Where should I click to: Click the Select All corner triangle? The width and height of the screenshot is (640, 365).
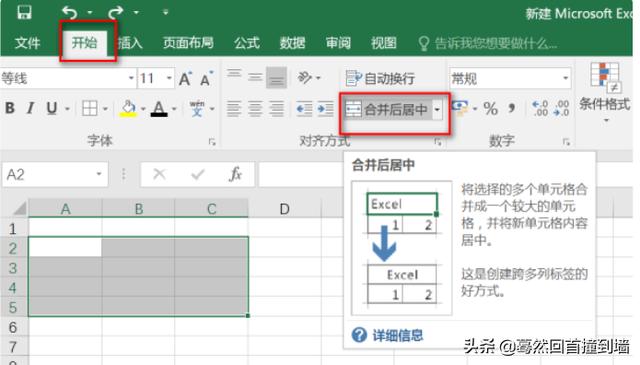pyautogui.click(x=19, y=208)
